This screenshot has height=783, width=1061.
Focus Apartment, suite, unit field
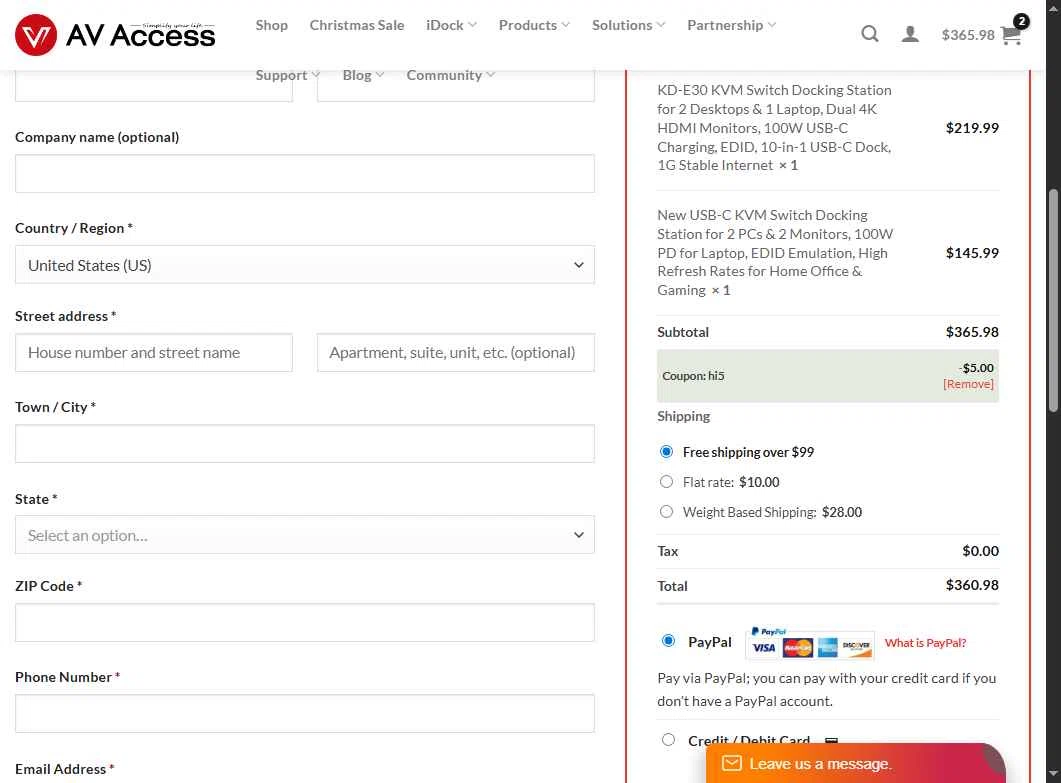(455, 352)
